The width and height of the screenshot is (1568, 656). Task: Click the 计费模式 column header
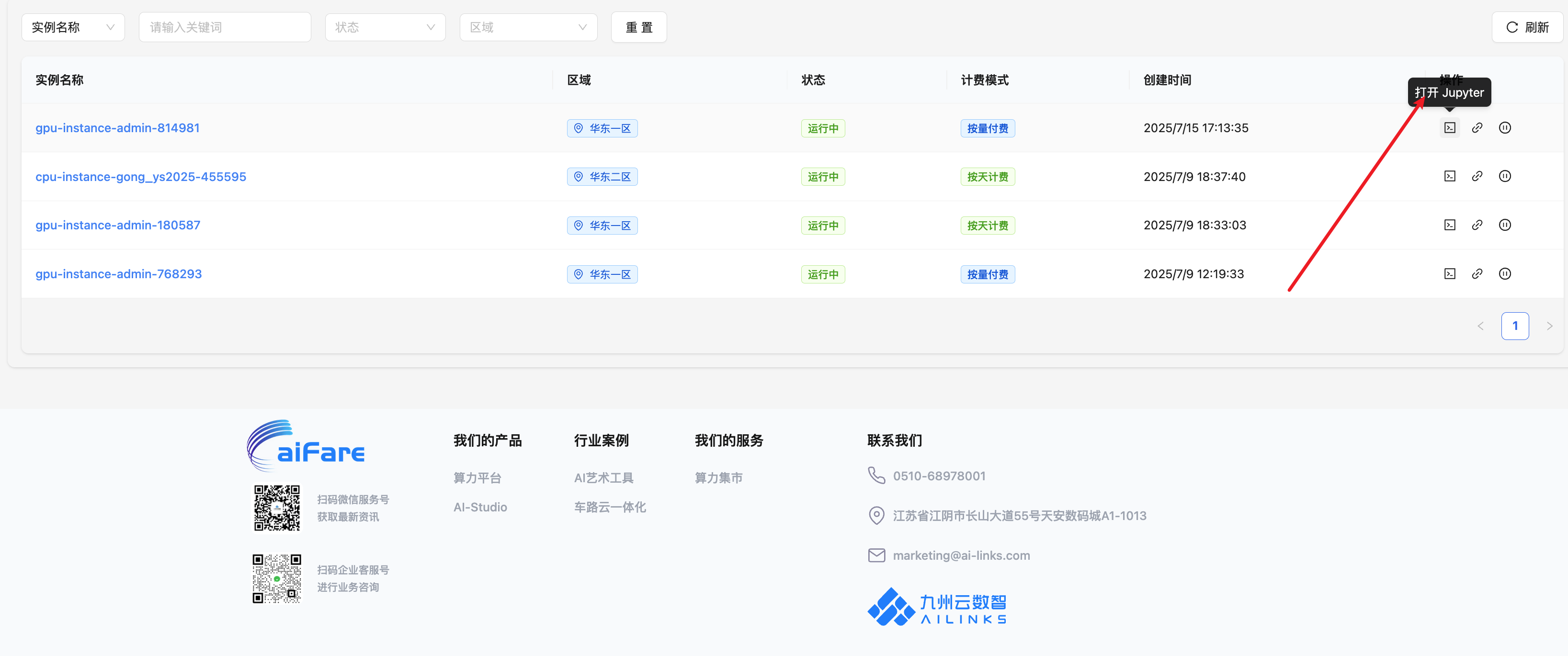(x=984, y=79)
